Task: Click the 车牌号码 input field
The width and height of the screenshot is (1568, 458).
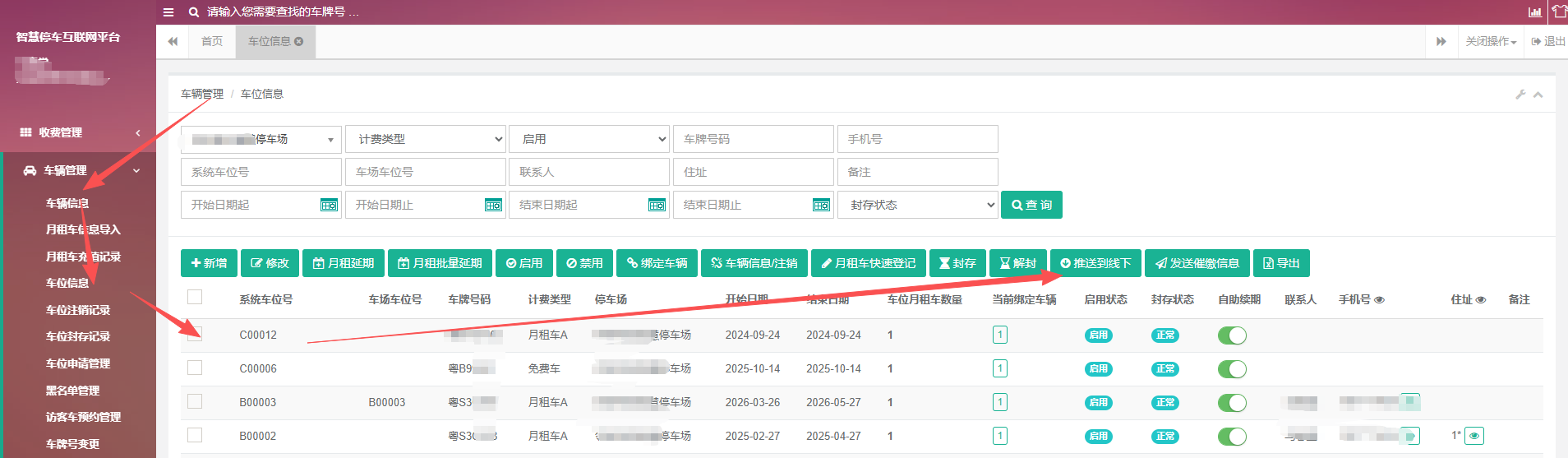Action: [x=754, y=139]
